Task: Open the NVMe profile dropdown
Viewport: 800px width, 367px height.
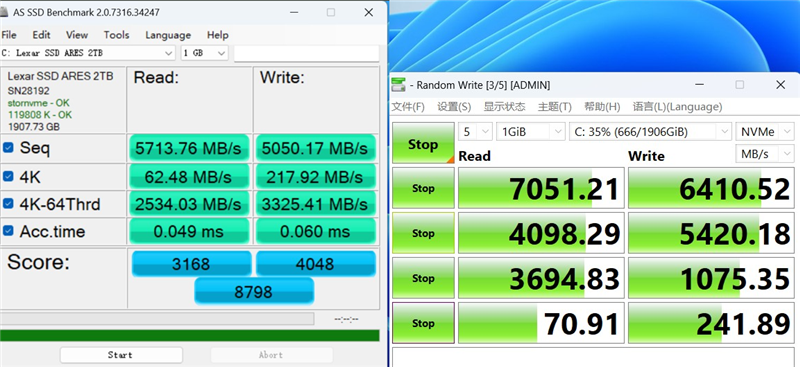Action: 764,132
